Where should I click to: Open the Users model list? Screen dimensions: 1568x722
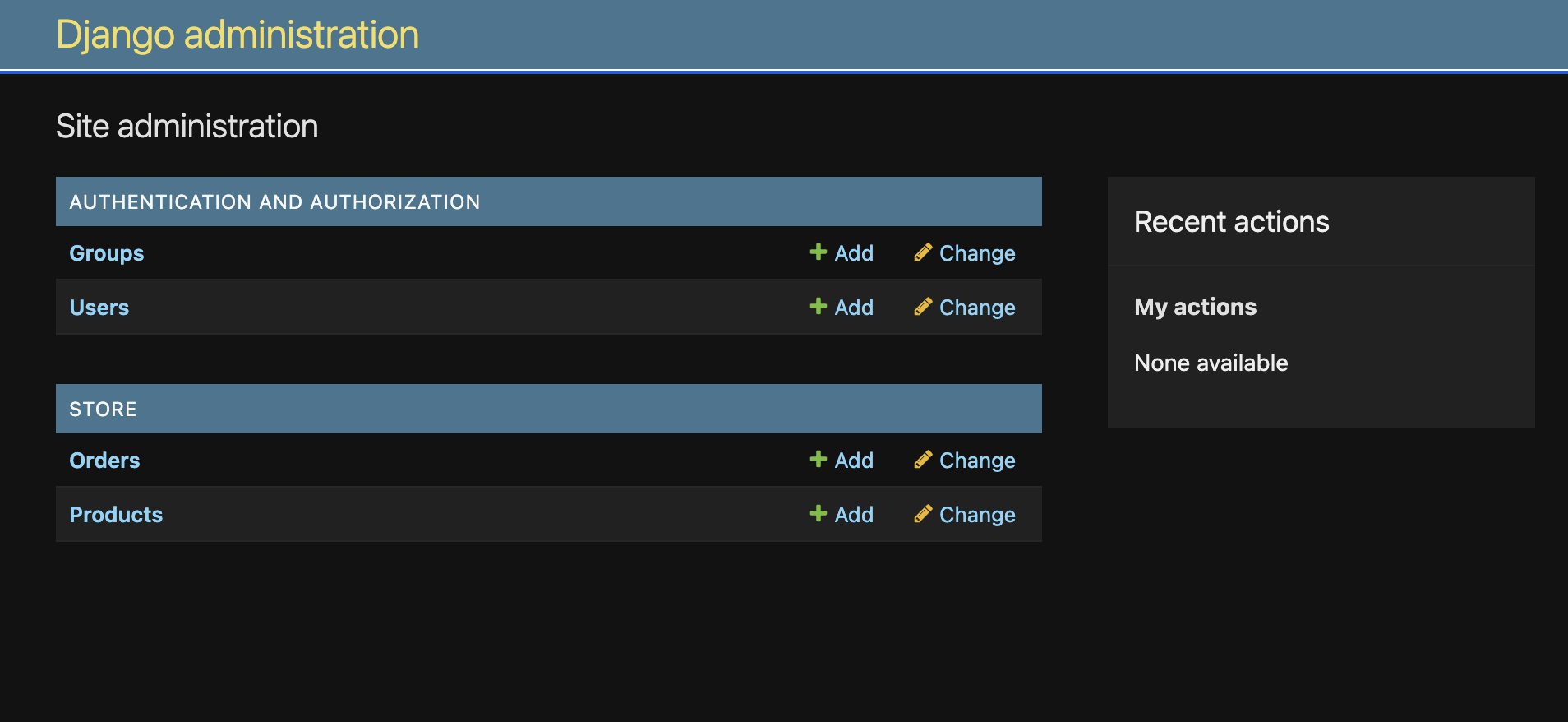(x=99, y=308)
